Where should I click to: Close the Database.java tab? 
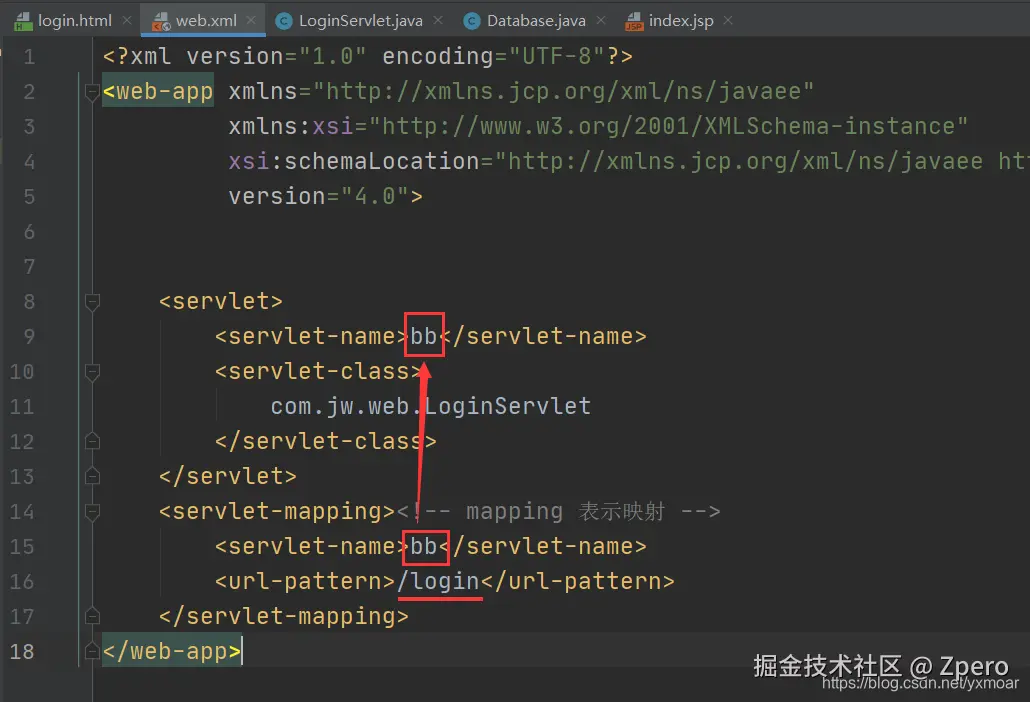pos(600,20)
